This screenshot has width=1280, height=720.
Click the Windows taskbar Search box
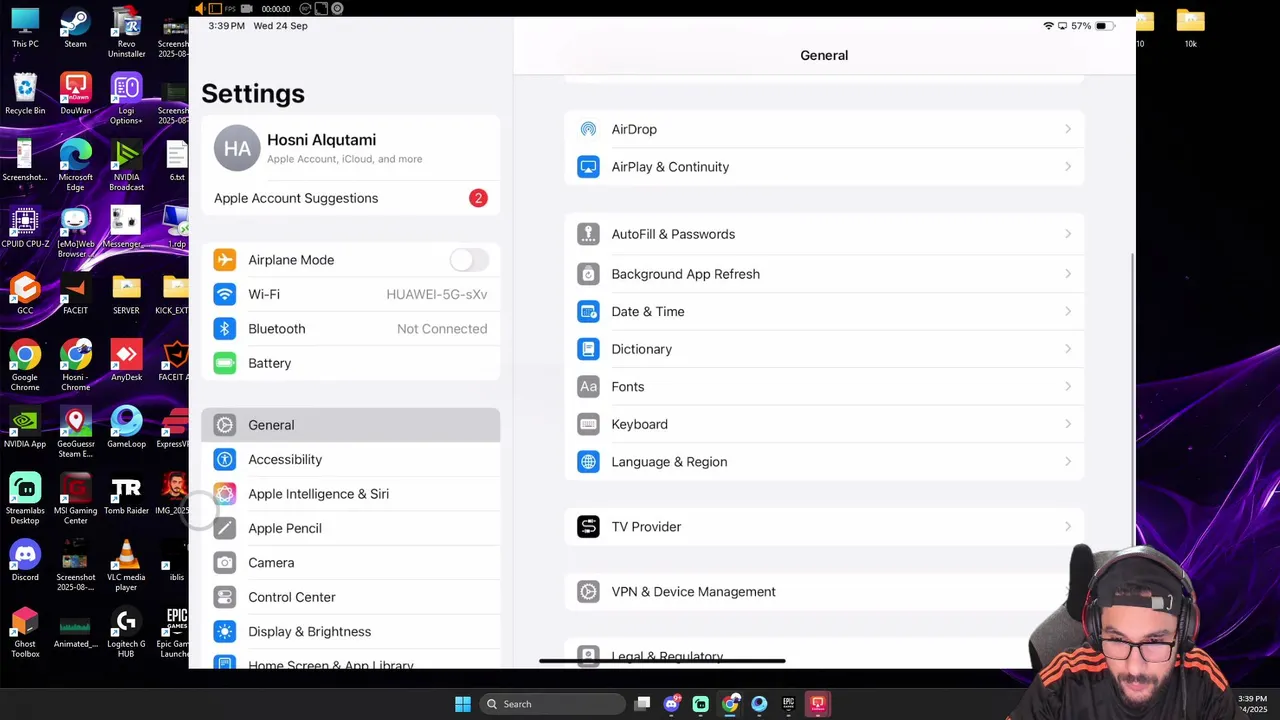click(x=552, y=704)
